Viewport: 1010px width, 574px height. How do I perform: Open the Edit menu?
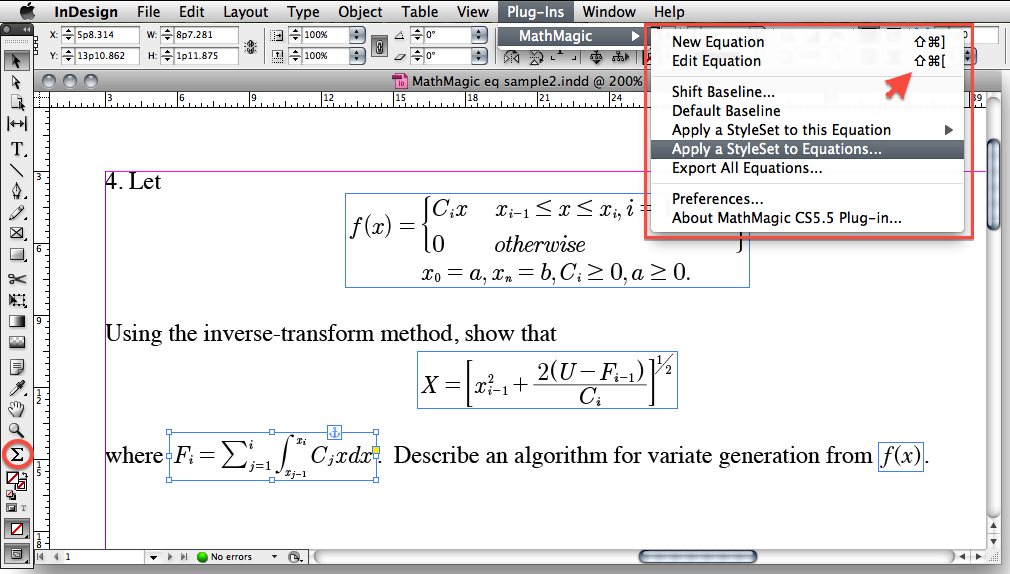coord(191,12)
